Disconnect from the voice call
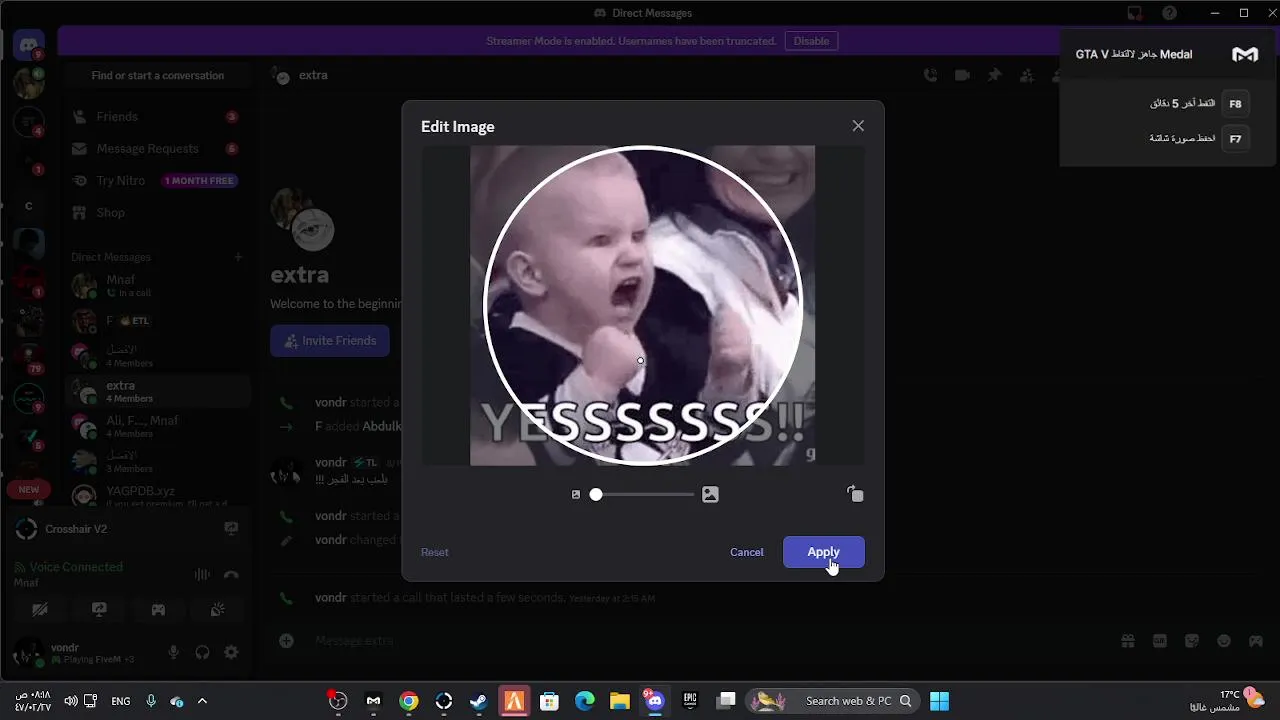 231,574
